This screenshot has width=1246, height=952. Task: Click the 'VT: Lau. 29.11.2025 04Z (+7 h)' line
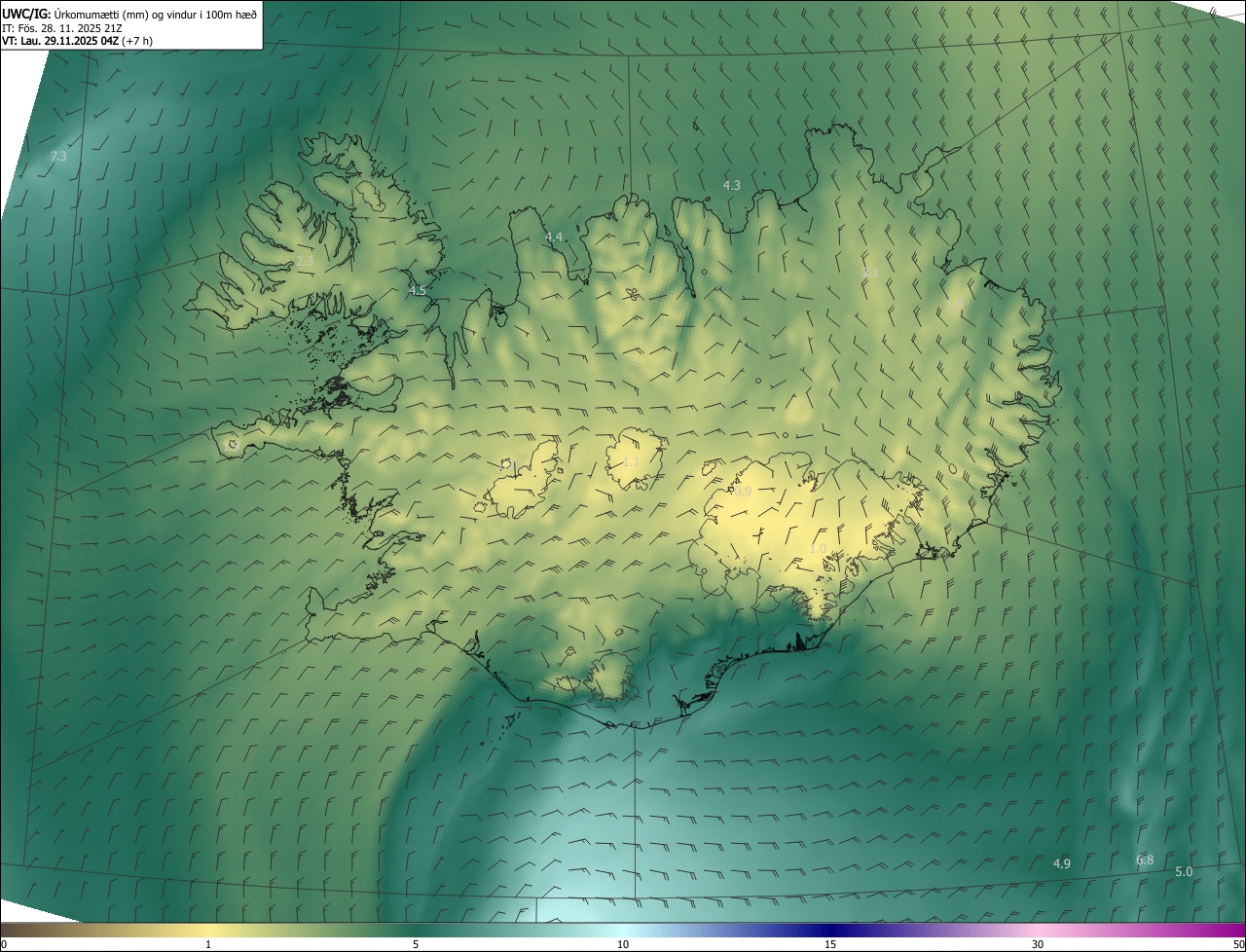[x=77, y=41]
